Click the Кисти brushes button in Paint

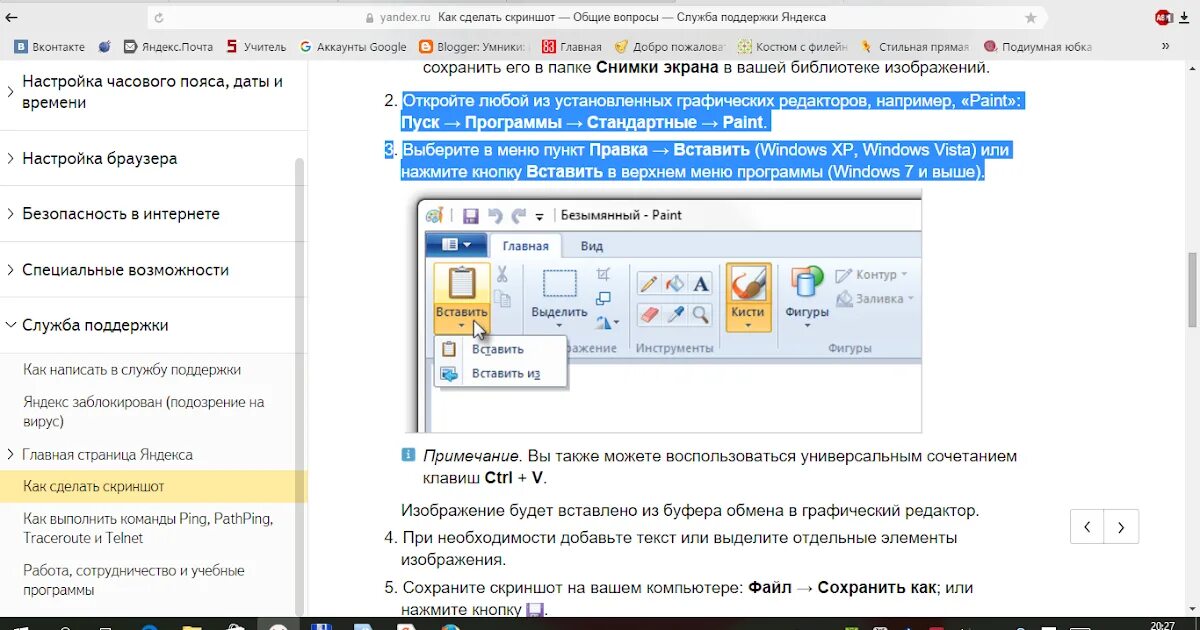pos(748,297)
